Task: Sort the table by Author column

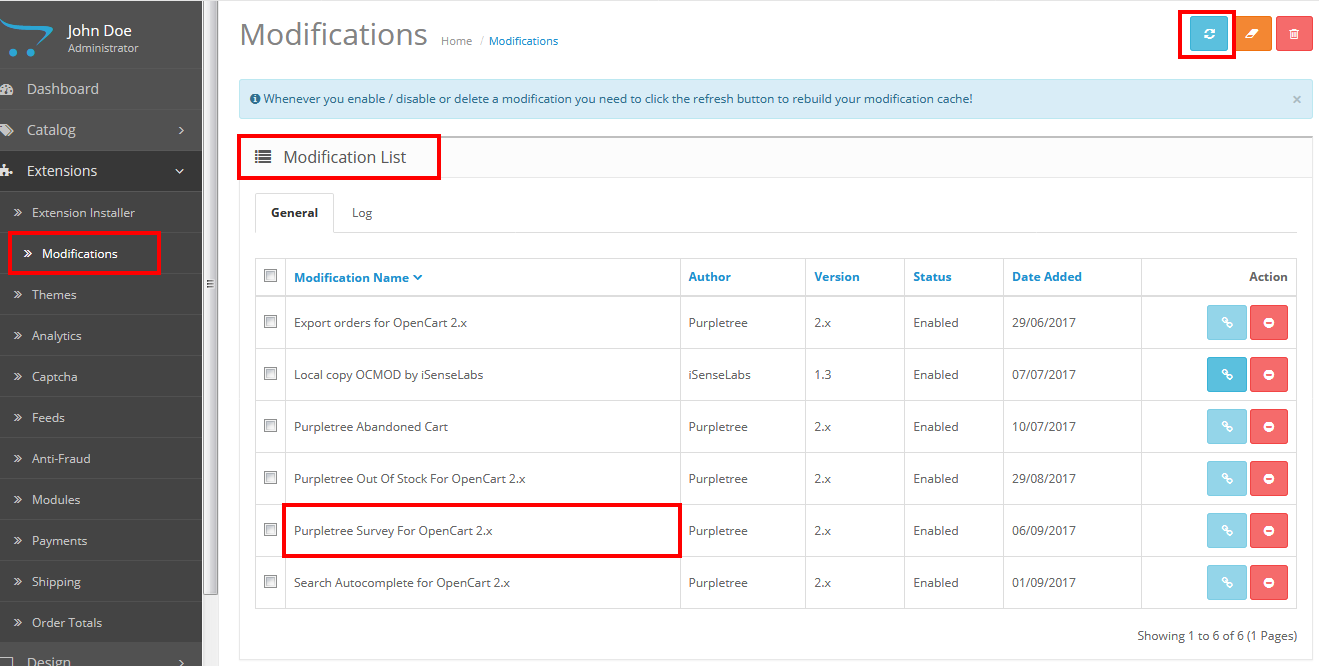Action: tap(709, 277)
